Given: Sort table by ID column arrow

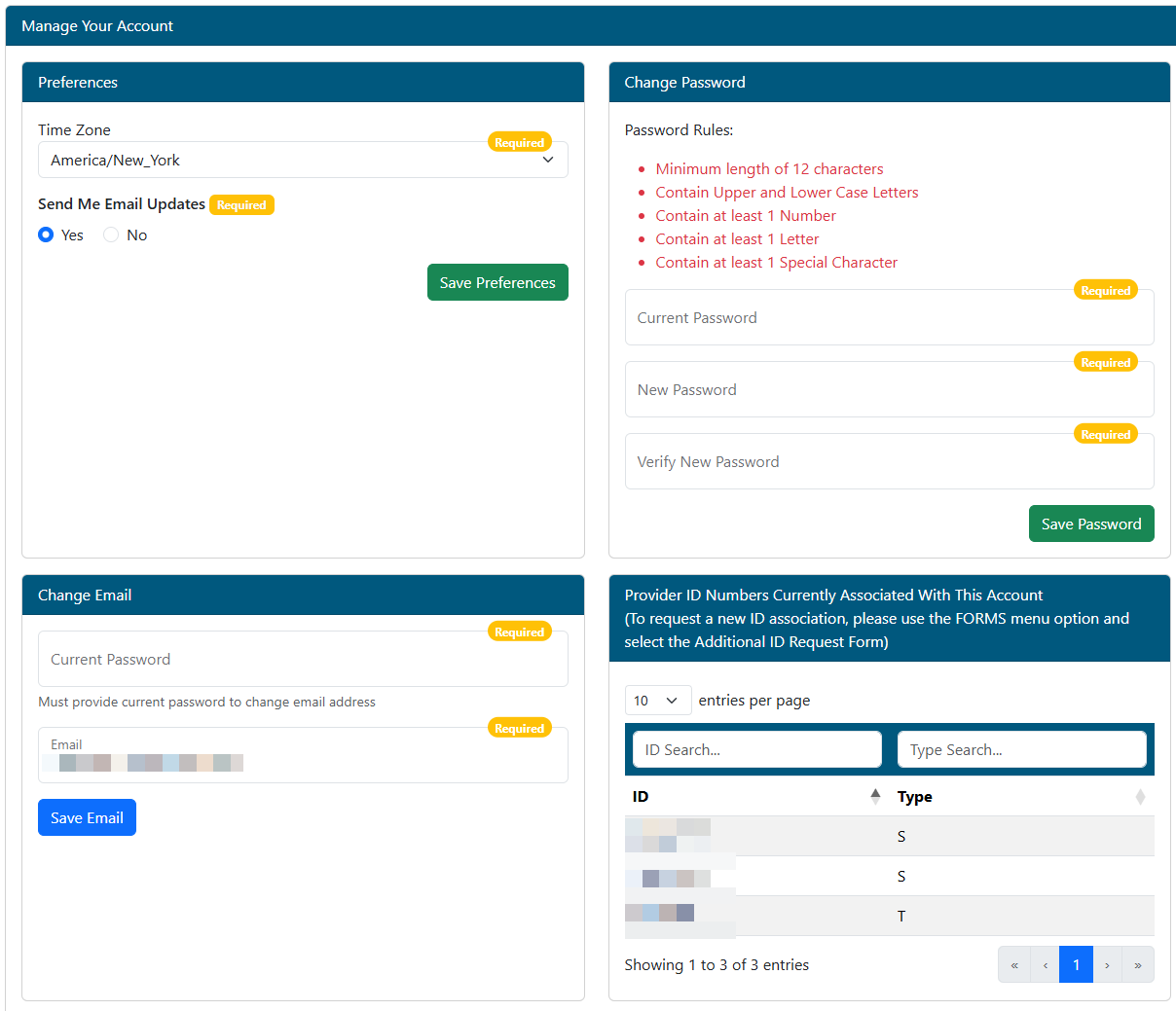Looking at the screenshot, I should coord(875,797).
